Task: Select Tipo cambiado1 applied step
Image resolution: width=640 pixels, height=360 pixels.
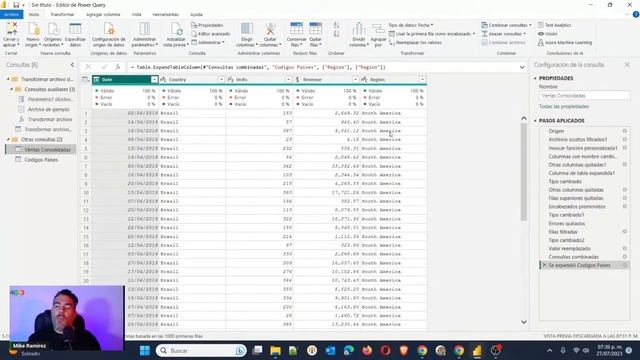Action: 566,215
